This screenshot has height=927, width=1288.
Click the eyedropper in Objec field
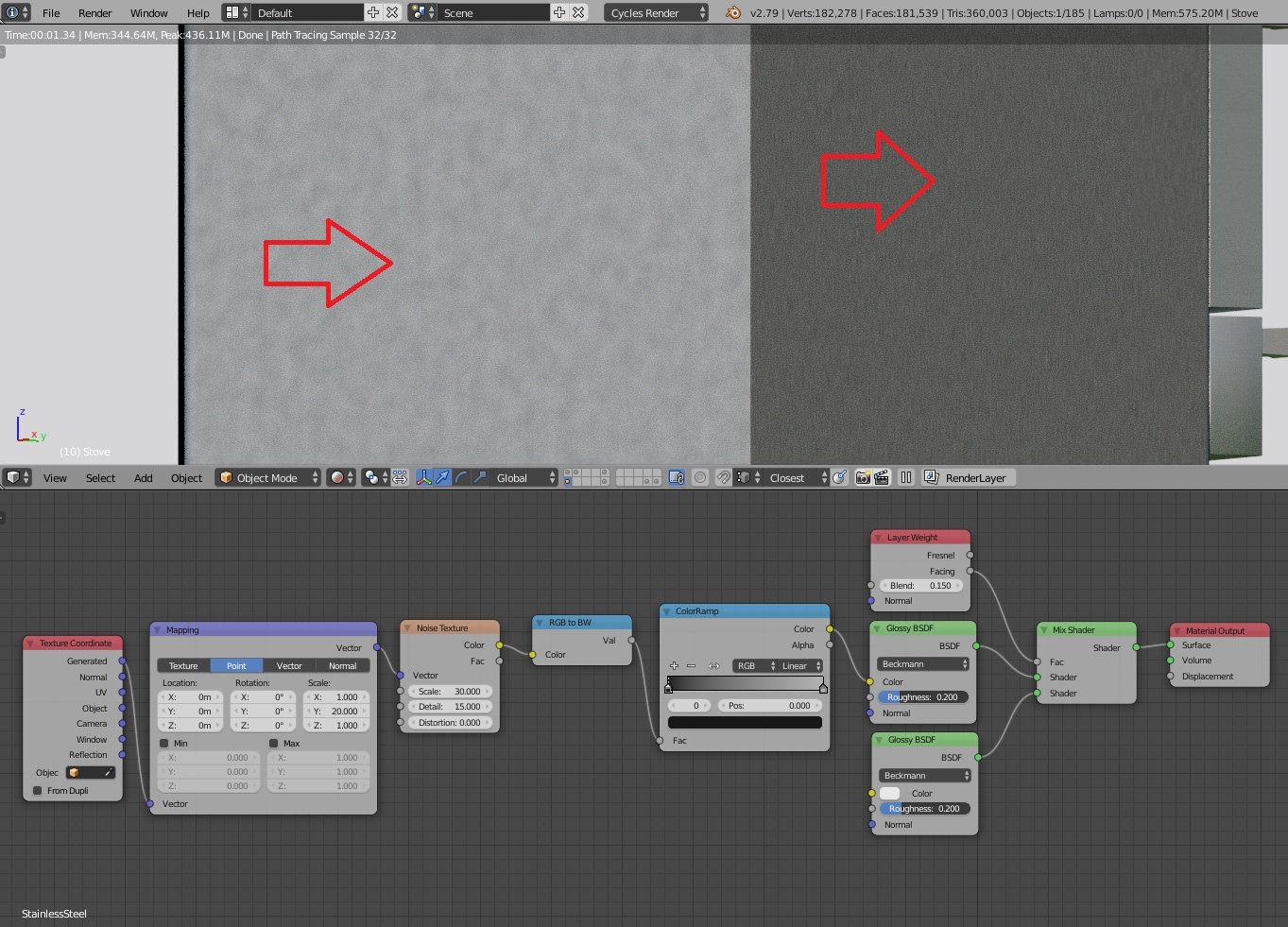(108, 772)
